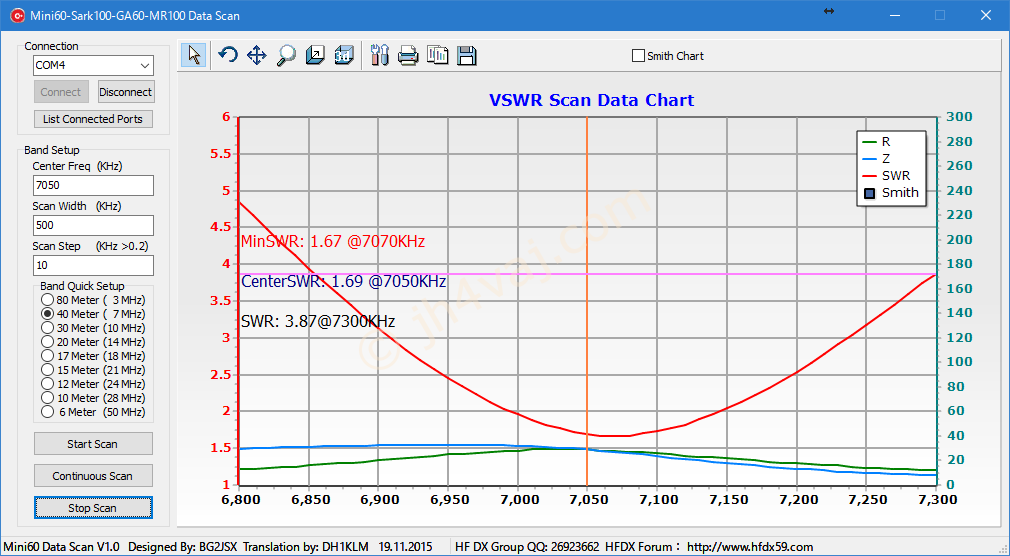The height and width of the screenshot is (556, 1010).
Task: Click the MinSWR: 1.67 @7070KHz label
Action: coord(333,242)
